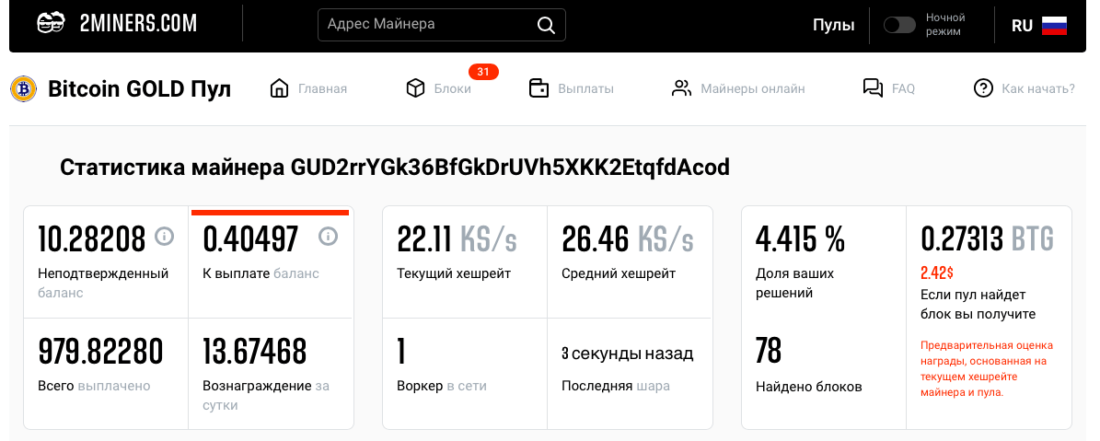Click the Главная house icon

279,89
